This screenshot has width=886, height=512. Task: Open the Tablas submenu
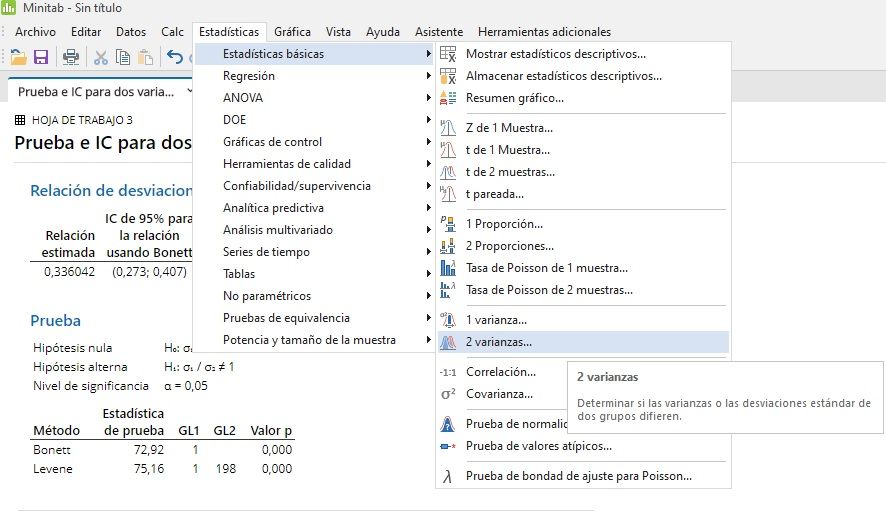point(313,274)
